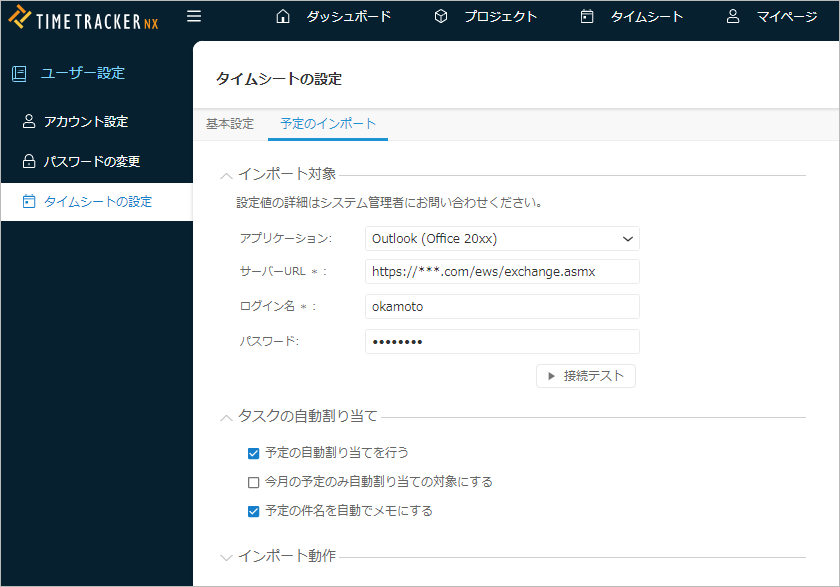Collapse the インポート対象 section

point(227,175)
